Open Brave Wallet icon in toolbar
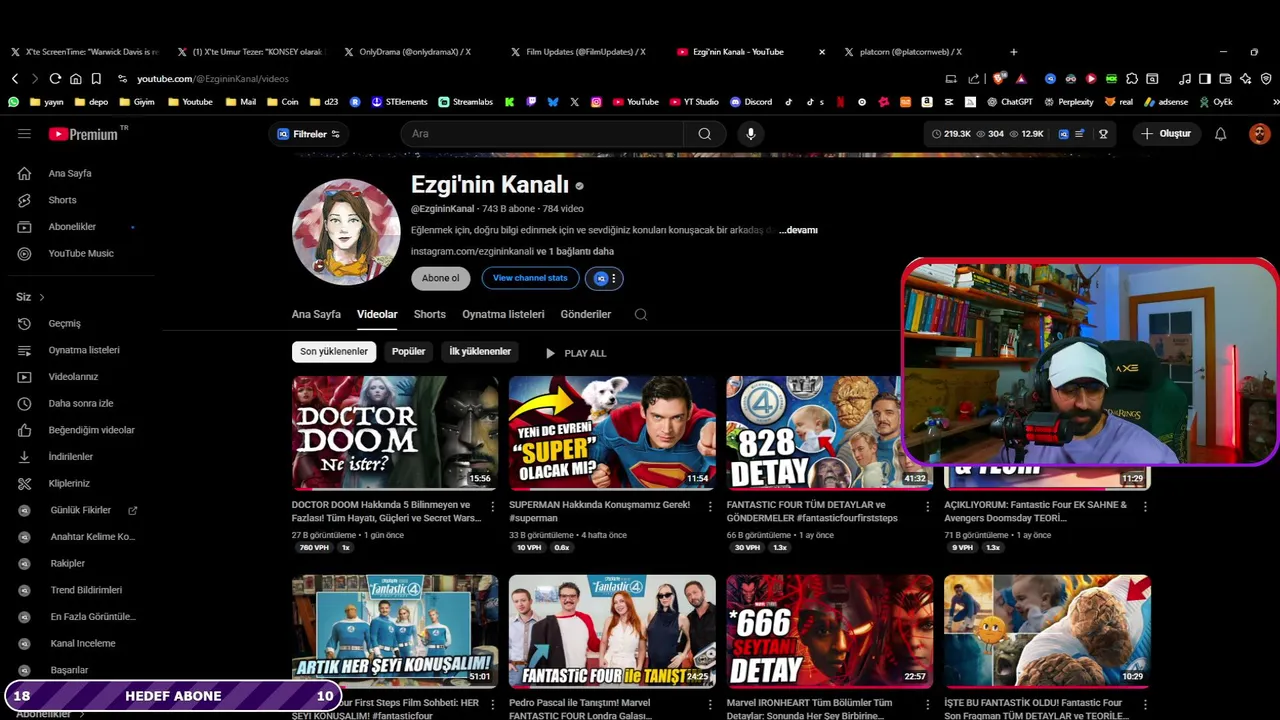This screenshot has height=720, width=1280. coord(1225,78)
